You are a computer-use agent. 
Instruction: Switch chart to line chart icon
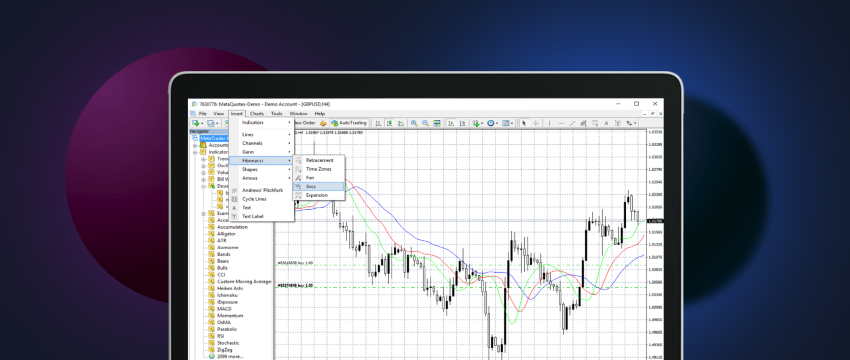(401, 123)
